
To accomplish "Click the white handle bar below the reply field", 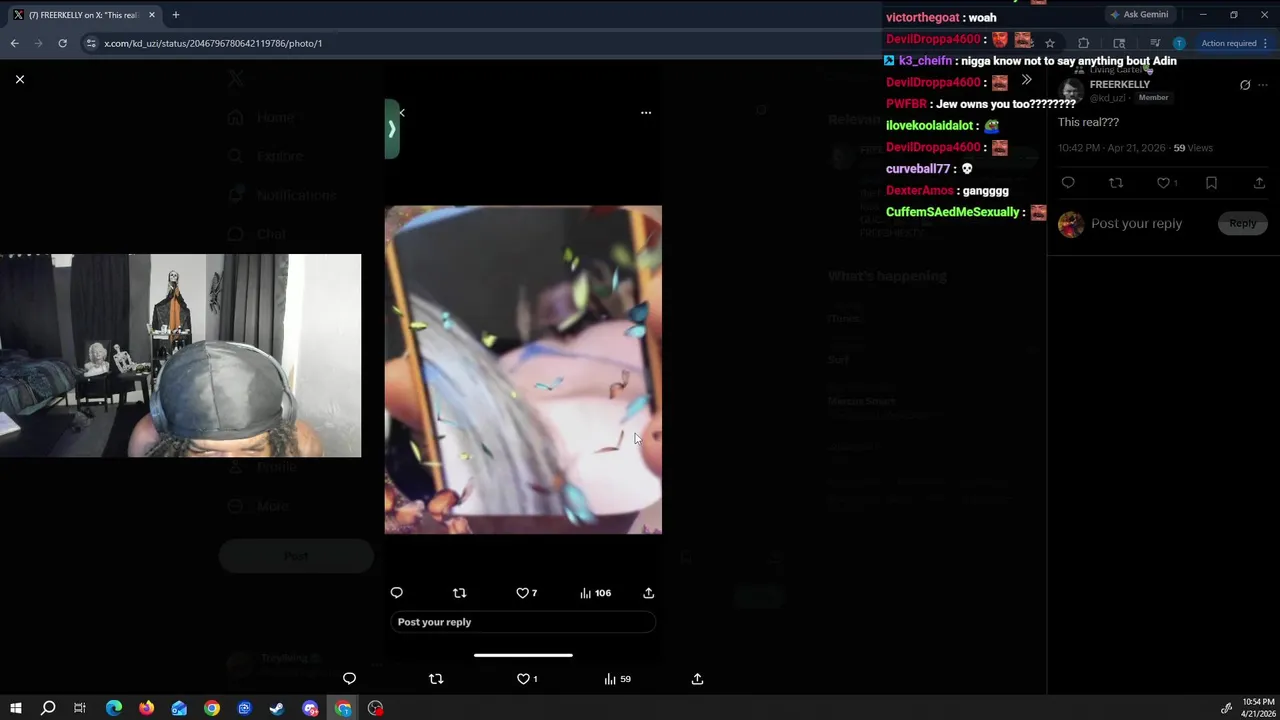I will pyautogui.click(x=523, y=656).
